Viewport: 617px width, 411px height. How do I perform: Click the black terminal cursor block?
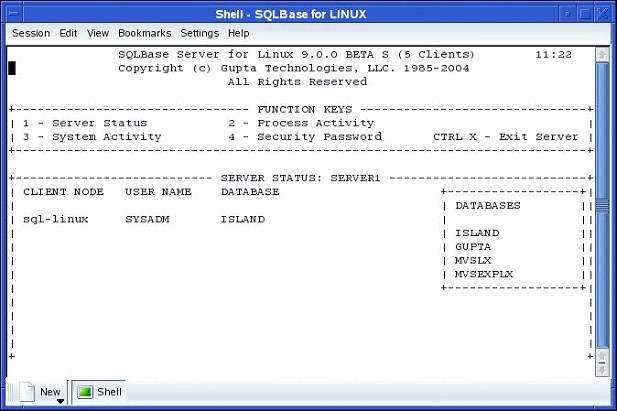pyautogui.click(x=12, y=68)
